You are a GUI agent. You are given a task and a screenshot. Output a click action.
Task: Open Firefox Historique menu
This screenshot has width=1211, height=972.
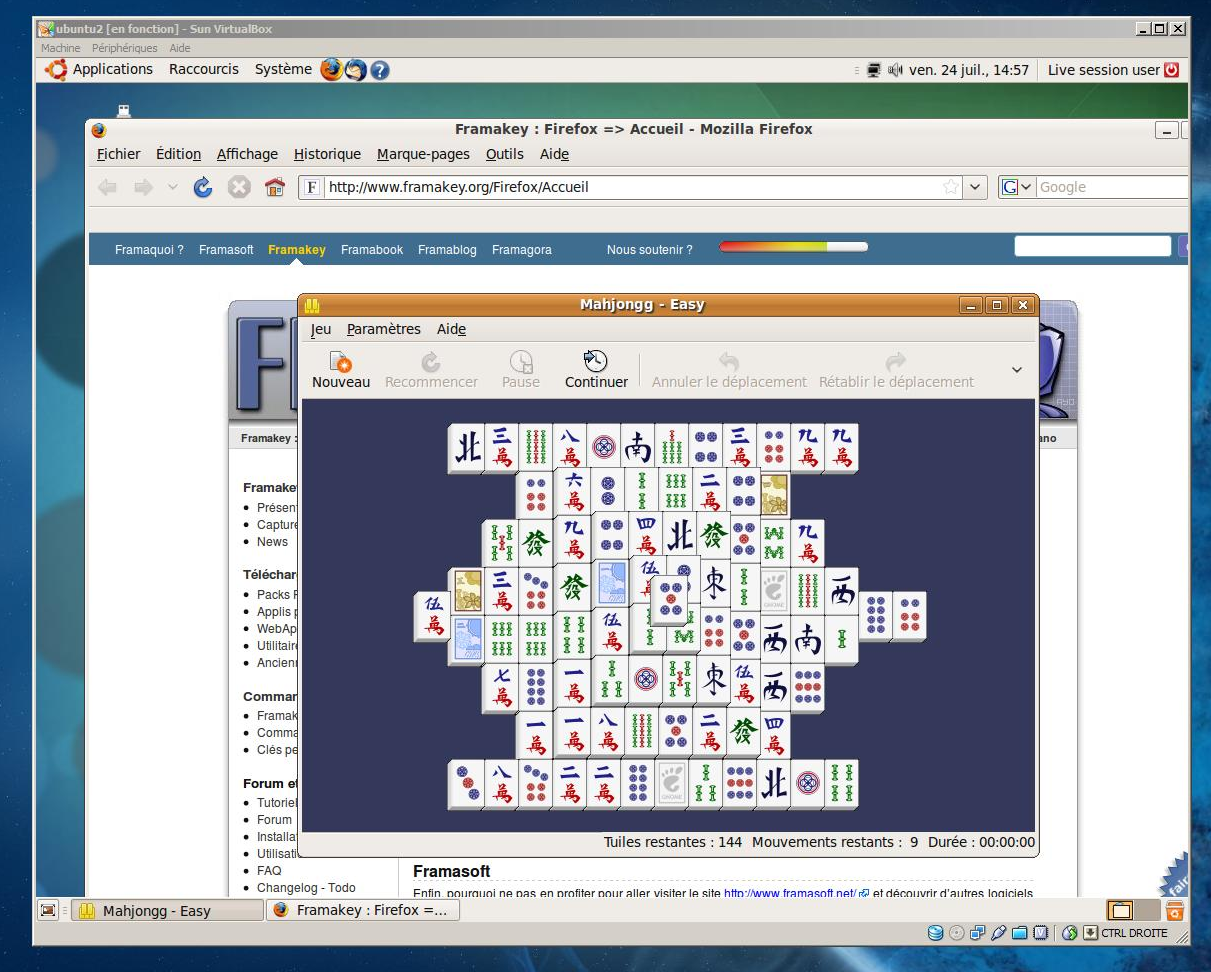(x=327, y=154)
